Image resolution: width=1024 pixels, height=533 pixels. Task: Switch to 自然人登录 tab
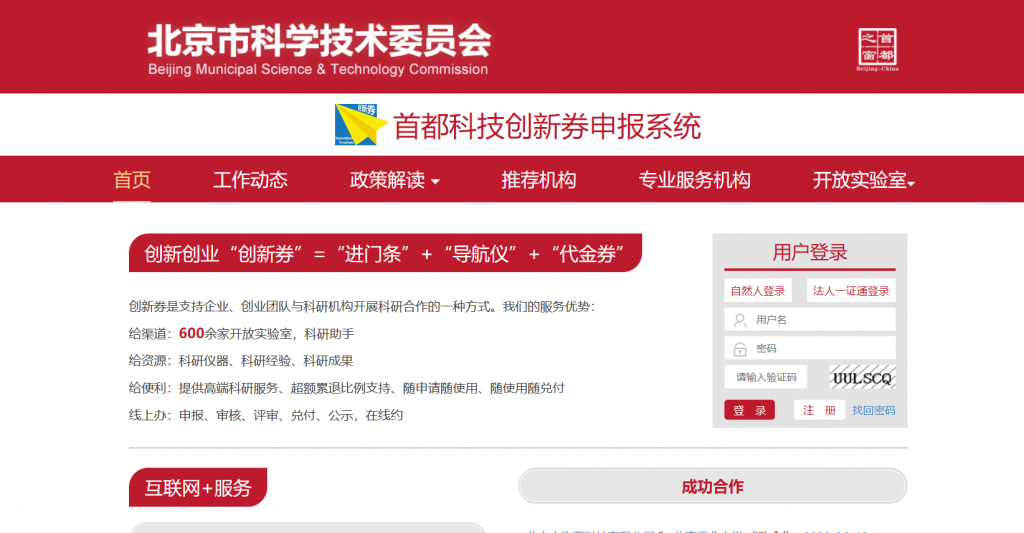[x=758, y=291]
